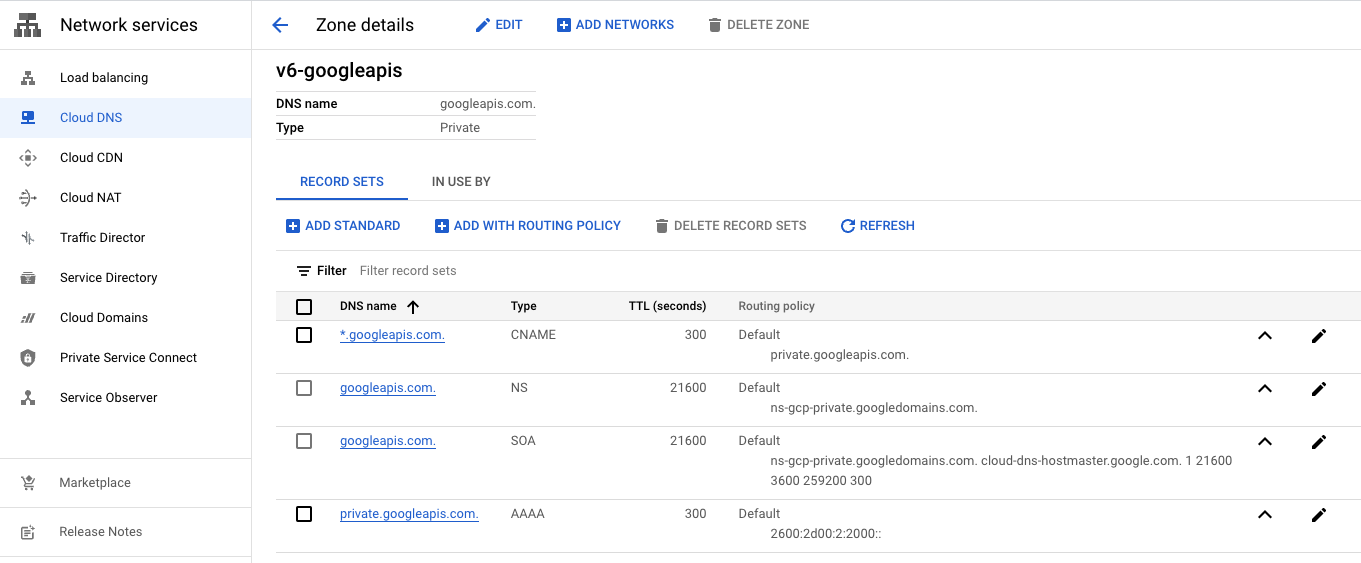This screenshot has width=1361, height=563.
Task: Collapse the CNAME record routing policy chevron
Action: (1264, 336)
